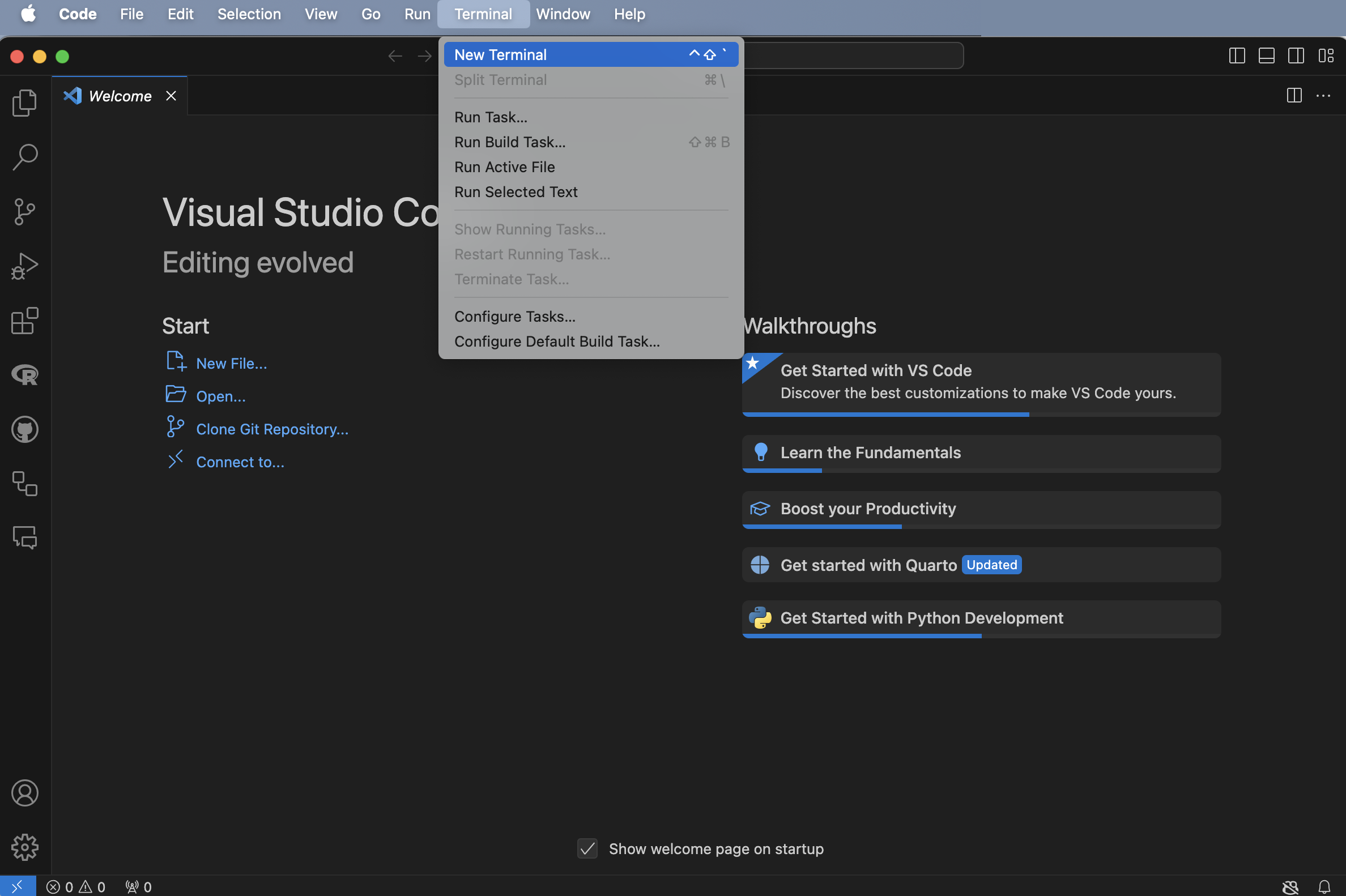The width and height of the screenshot is (1346, 896).
Task: Open Run and Debug view
Action: click(24, 266)
